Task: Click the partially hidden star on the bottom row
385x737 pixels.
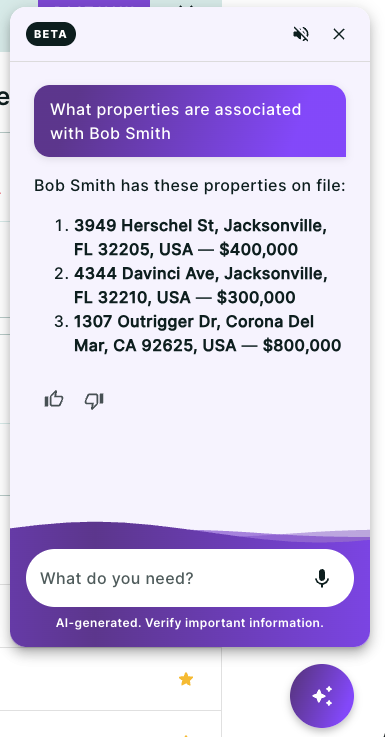Action: tap(186, 735)
